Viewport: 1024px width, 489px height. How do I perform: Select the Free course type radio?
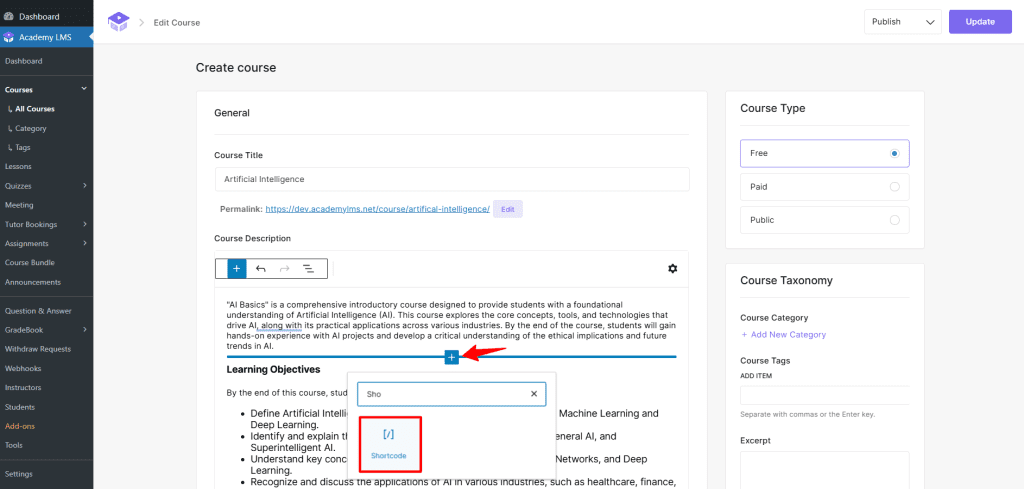click(x=894, y=153)
